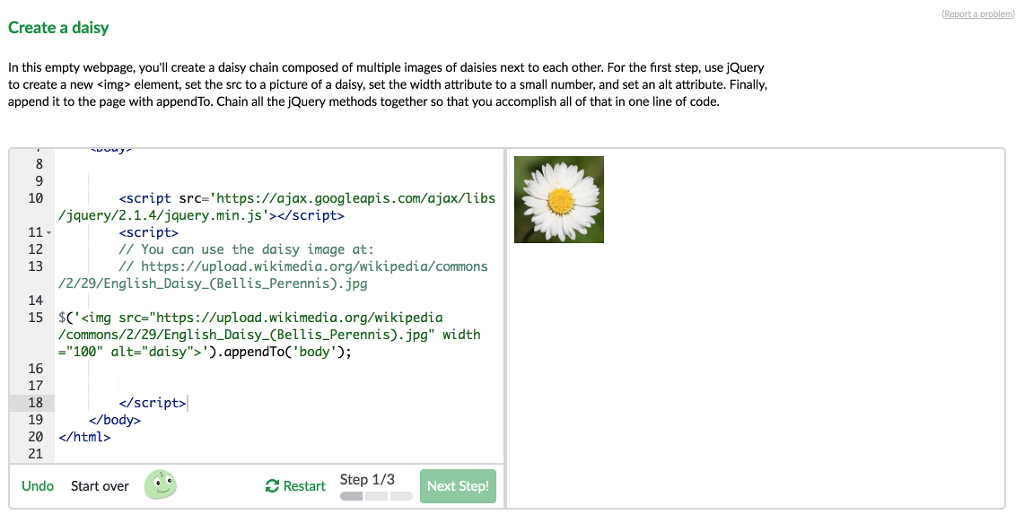Click the Undo link
Image resolution: width=1024 pixels, height=532 pixels.
pyautogui.click(x=37, y=486)
